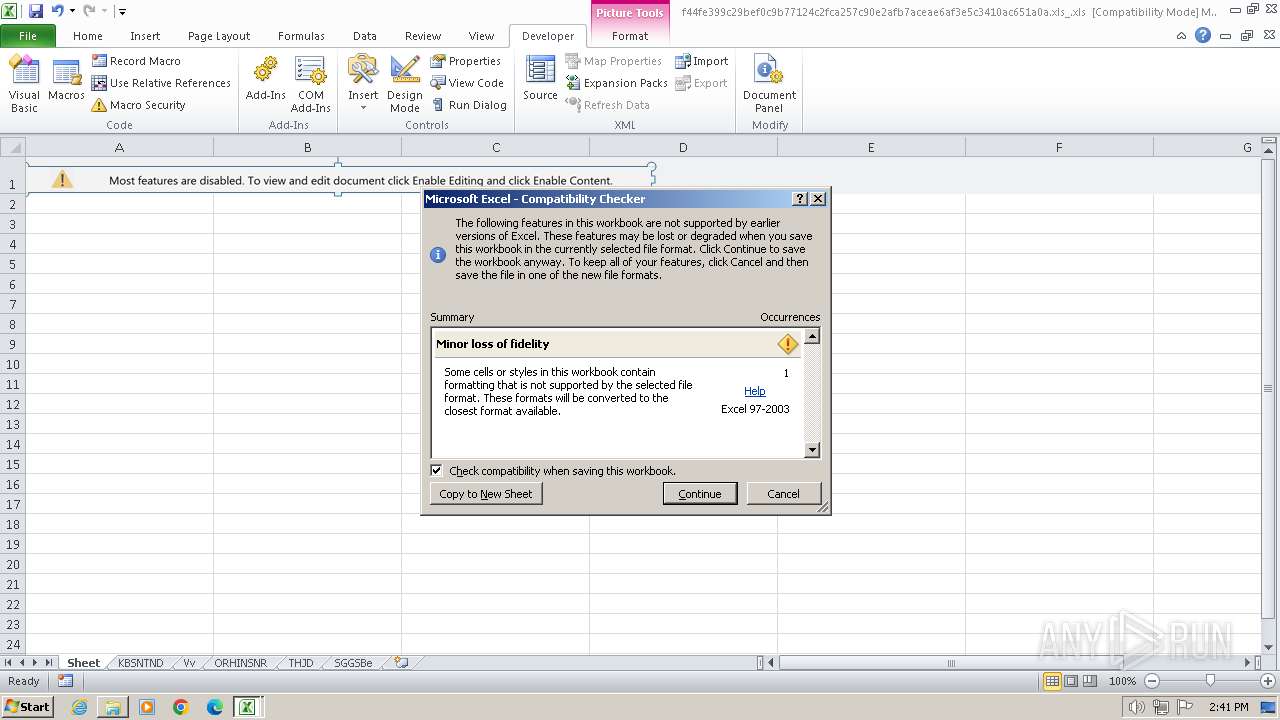Screen dimensions: 1280x720
Task: Open control Properties
Action: coord(466,61)
